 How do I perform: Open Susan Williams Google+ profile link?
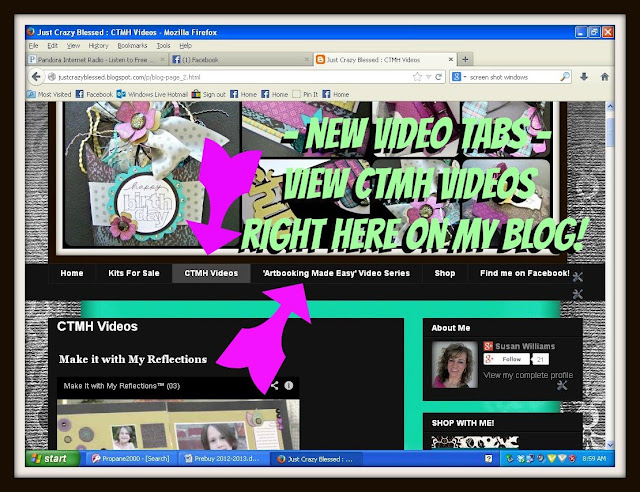[x=525, y=346]
